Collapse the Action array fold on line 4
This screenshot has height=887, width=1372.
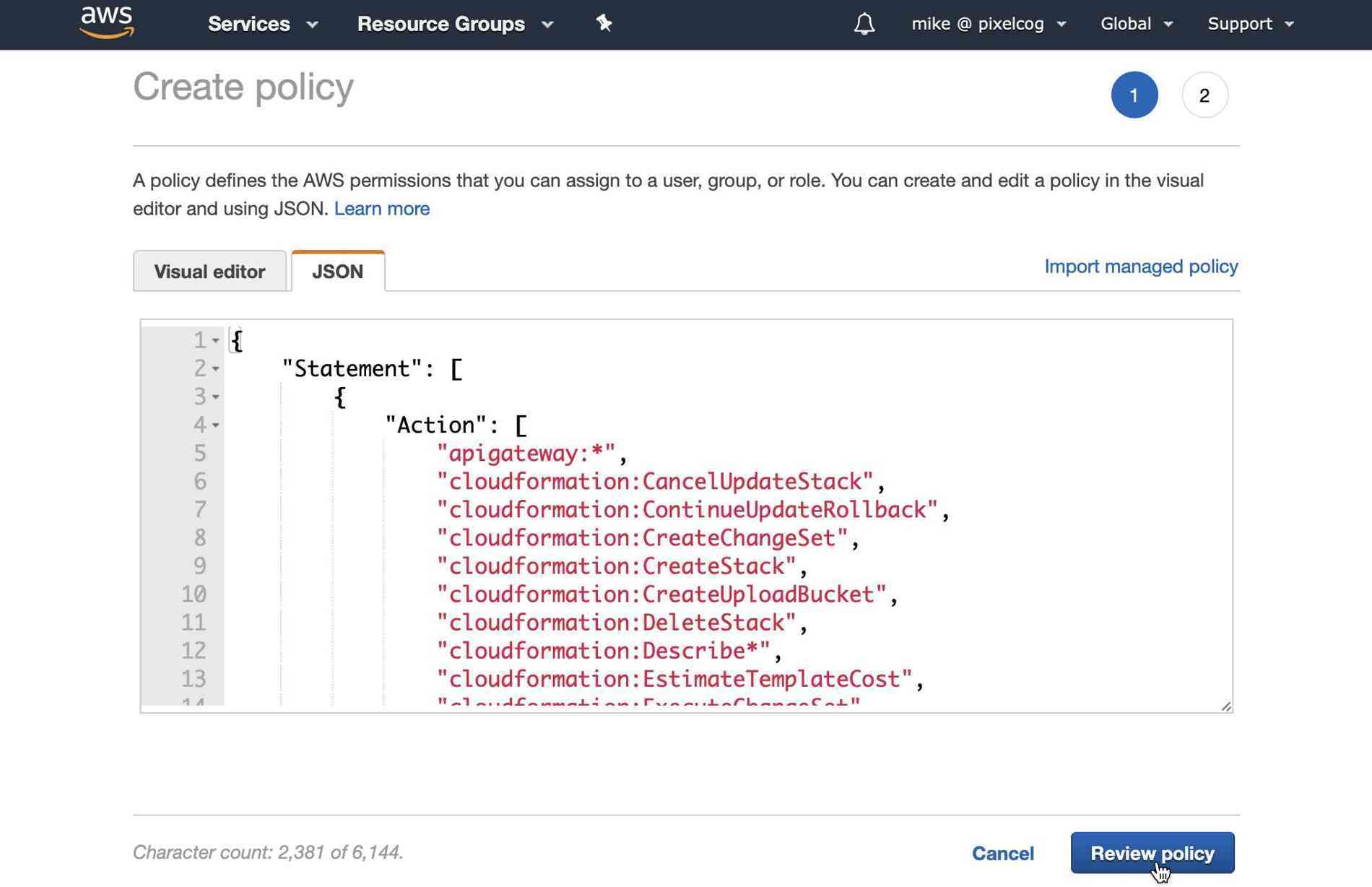tap(215, 425)
